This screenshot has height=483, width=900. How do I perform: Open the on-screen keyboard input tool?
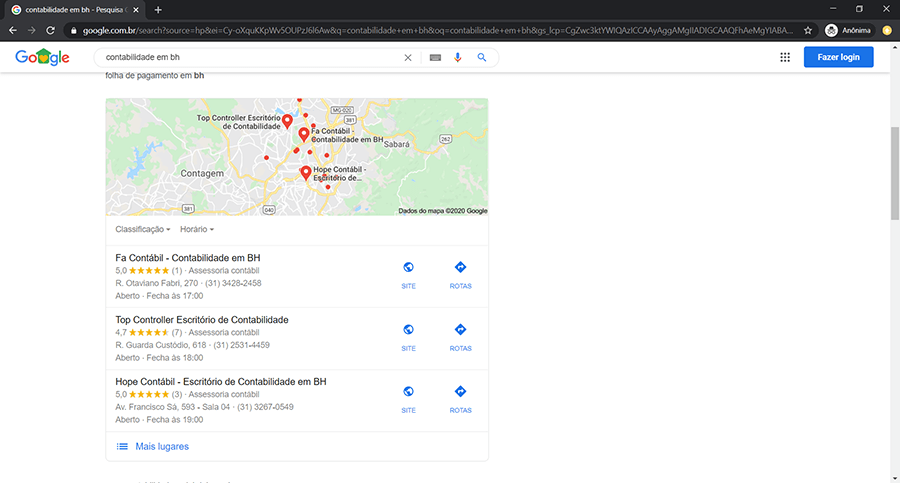(x=435, y=57)
